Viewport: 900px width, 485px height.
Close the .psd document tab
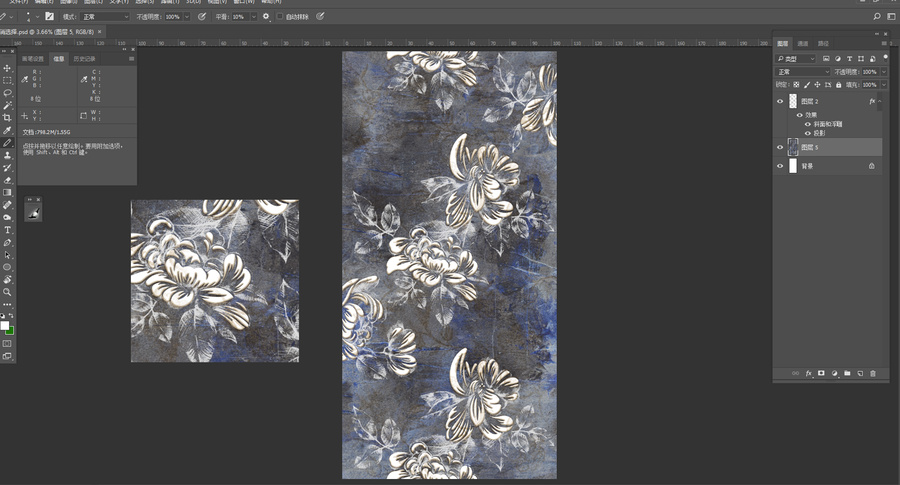[x=99, y=32]
